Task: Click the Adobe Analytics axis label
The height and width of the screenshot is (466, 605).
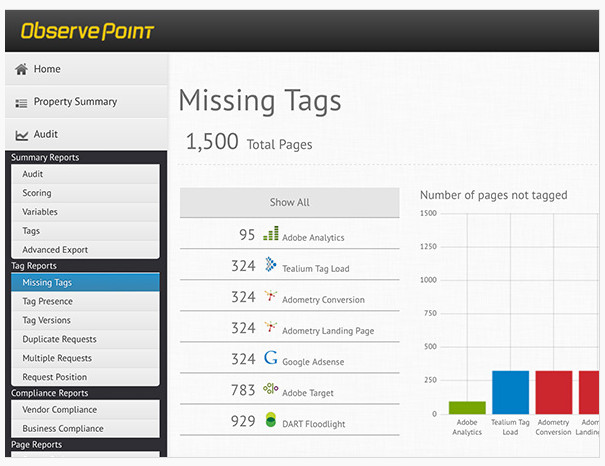Action: click(467, 427)
